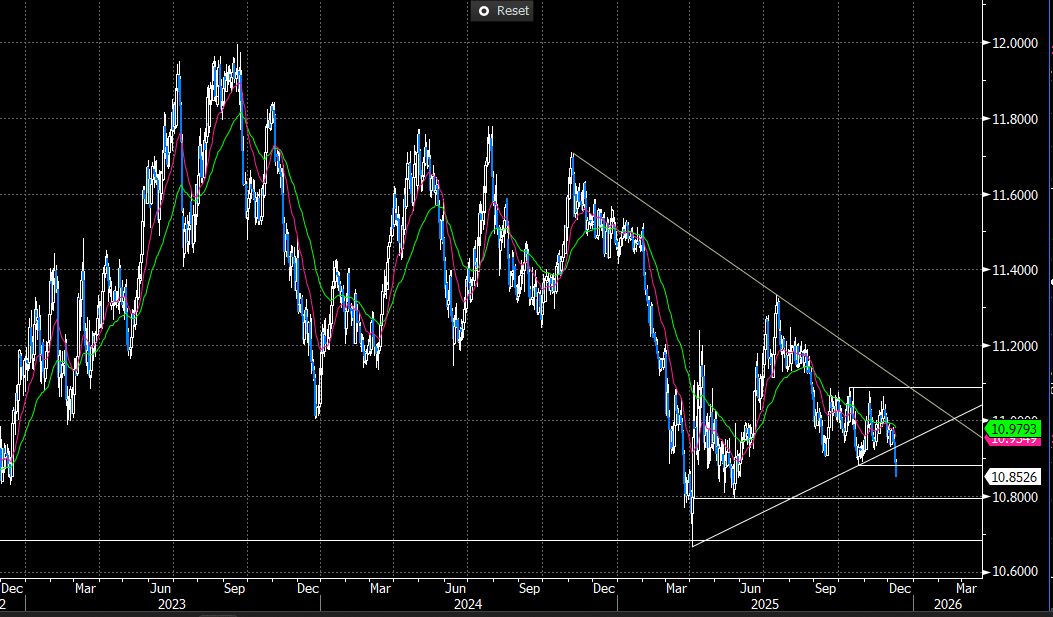Select the 10.8000 price axis label
1053x617 pixels.
pos(1016,498)
